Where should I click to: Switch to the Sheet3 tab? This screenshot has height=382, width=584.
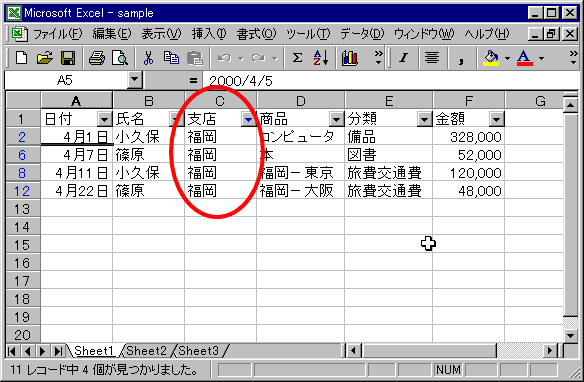(x=199, y=351)
